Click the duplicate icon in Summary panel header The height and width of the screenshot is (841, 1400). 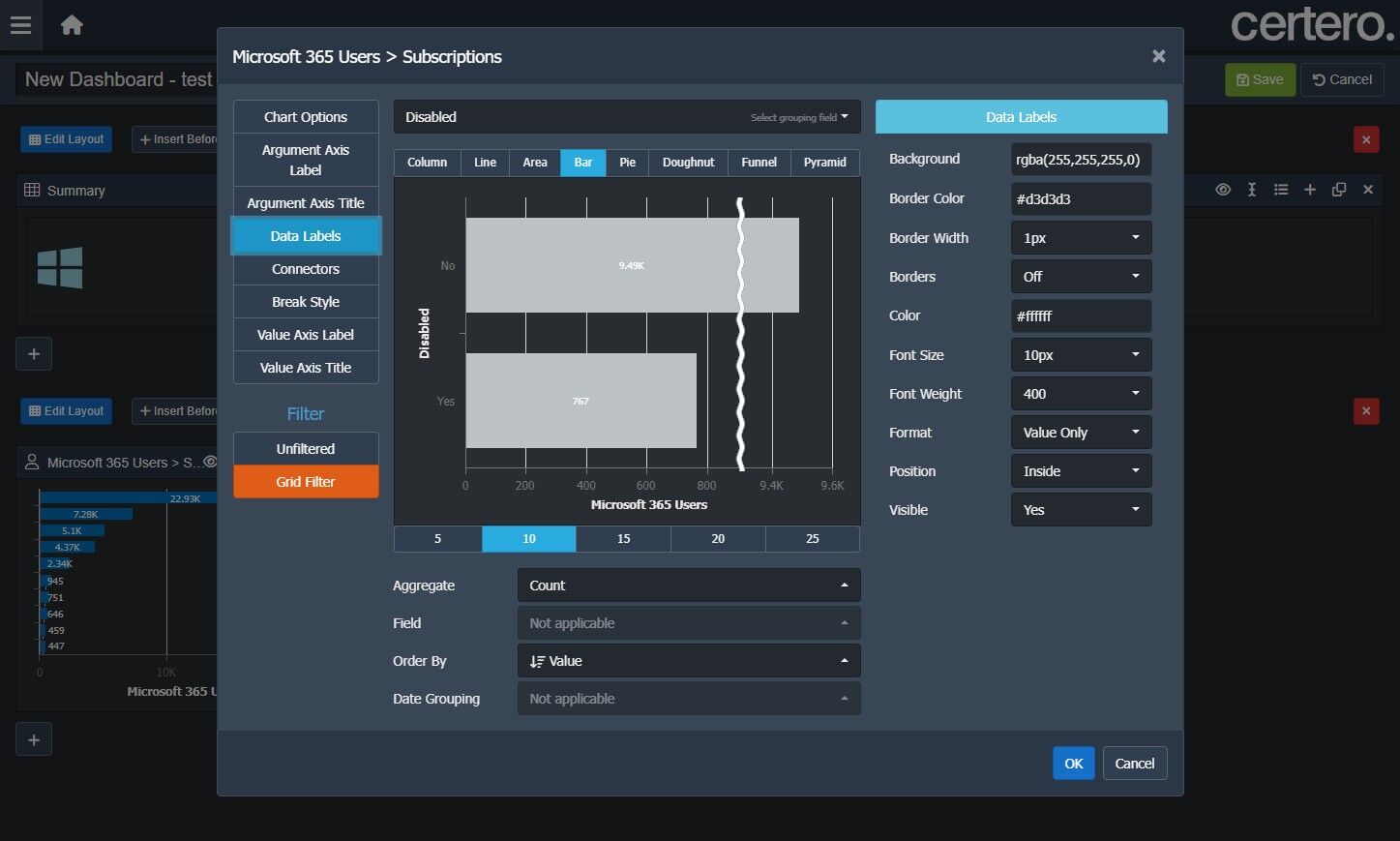pyautogui.click(x=1339, y=190)
